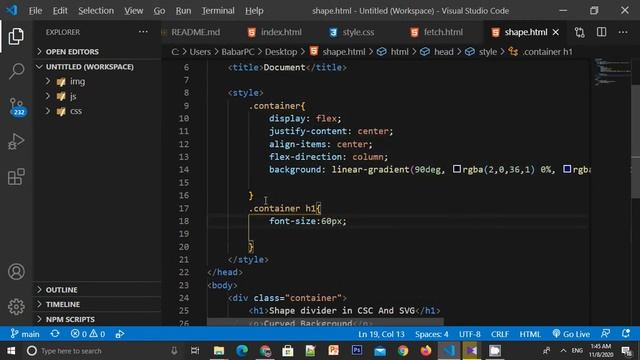Open the Terminal menu
Image resolution: width=640 pixels, height=360 pixels.
(x=218, y=11)
